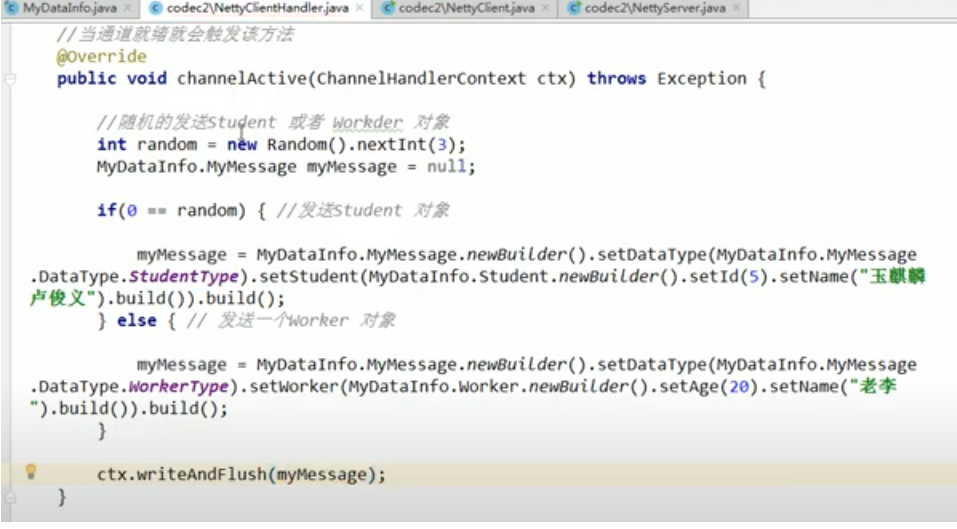Image resolution: width=957 pixels, height=529 pixels.
Task: Close the NettyClient.java tab
Action: (x=545, y=8)
